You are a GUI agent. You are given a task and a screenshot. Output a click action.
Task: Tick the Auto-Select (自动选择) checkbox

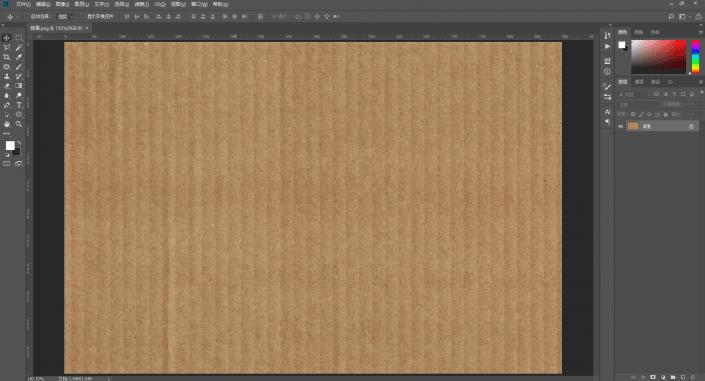[x=28, y=17]
